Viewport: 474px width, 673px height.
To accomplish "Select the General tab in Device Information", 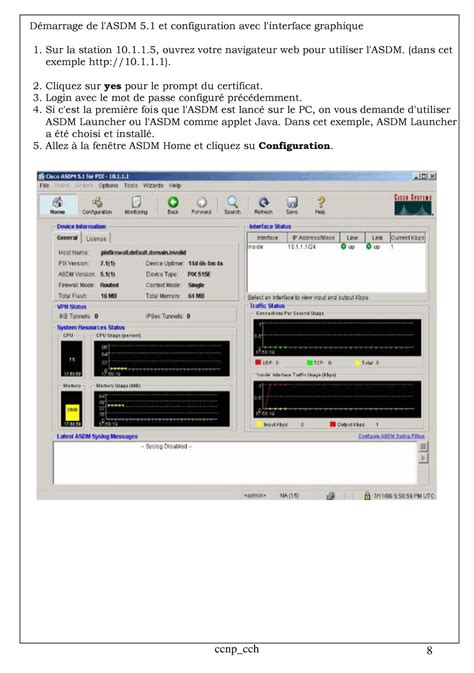I will (68, 237).
